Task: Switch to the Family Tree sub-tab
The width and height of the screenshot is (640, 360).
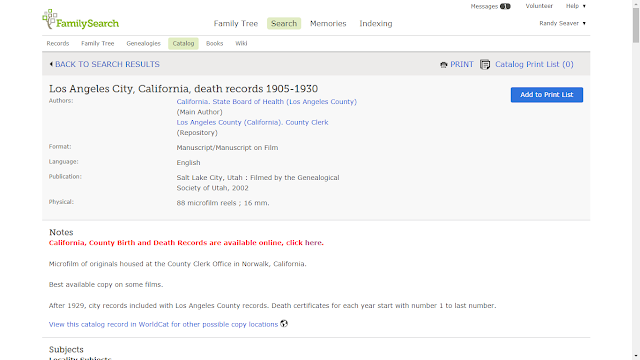Action: point(98,43)
